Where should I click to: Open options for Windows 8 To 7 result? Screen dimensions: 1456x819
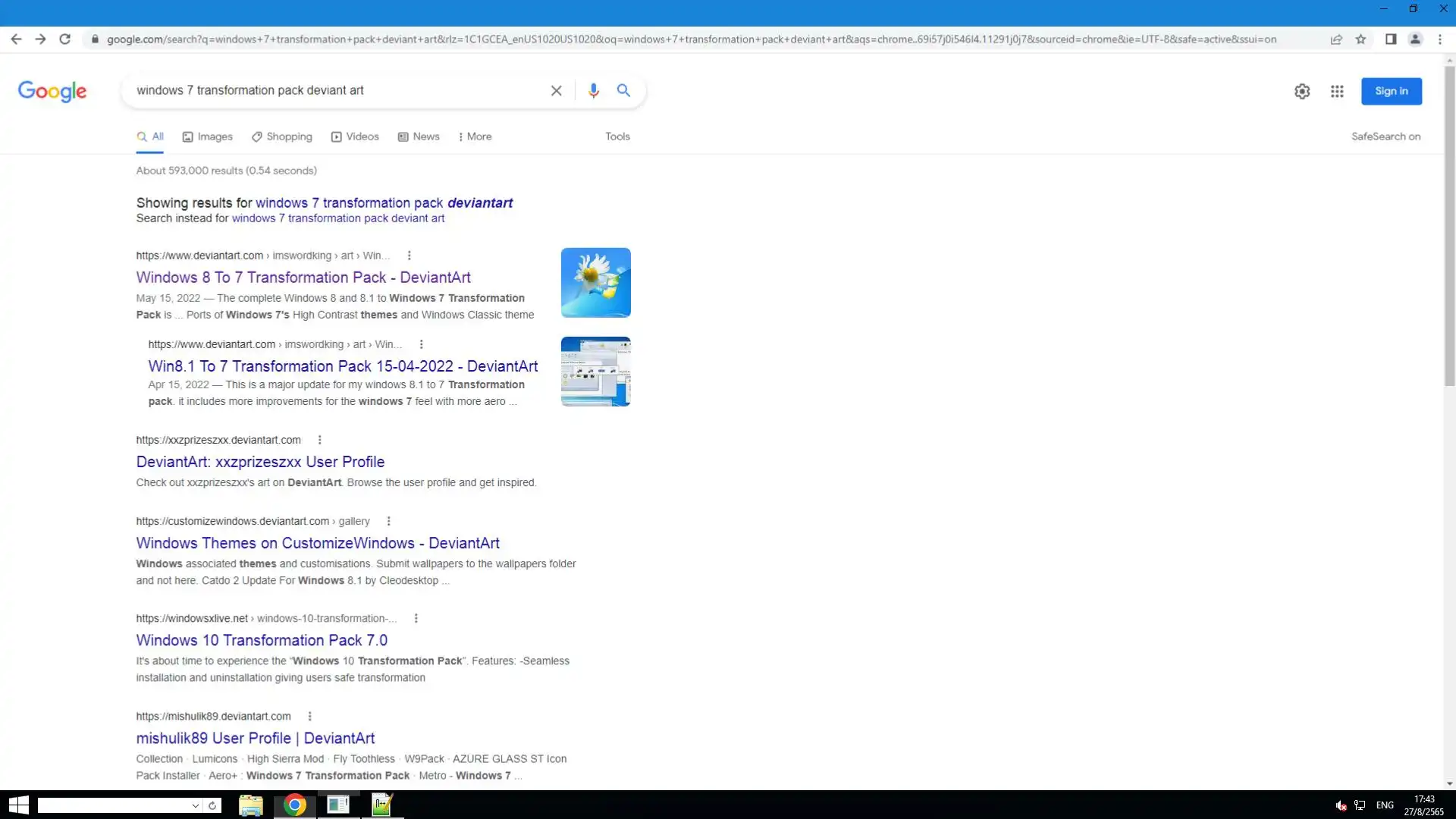point(409,256)
